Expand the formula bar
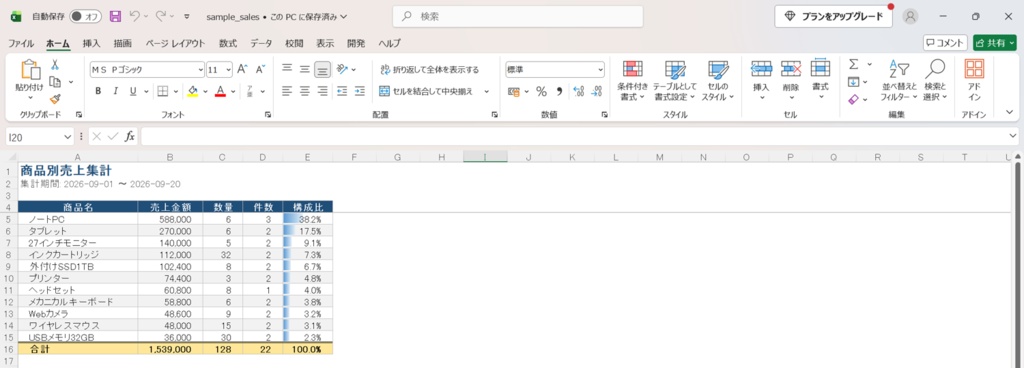This screenshot has width=1024, height=368. tap(1013, 136)
